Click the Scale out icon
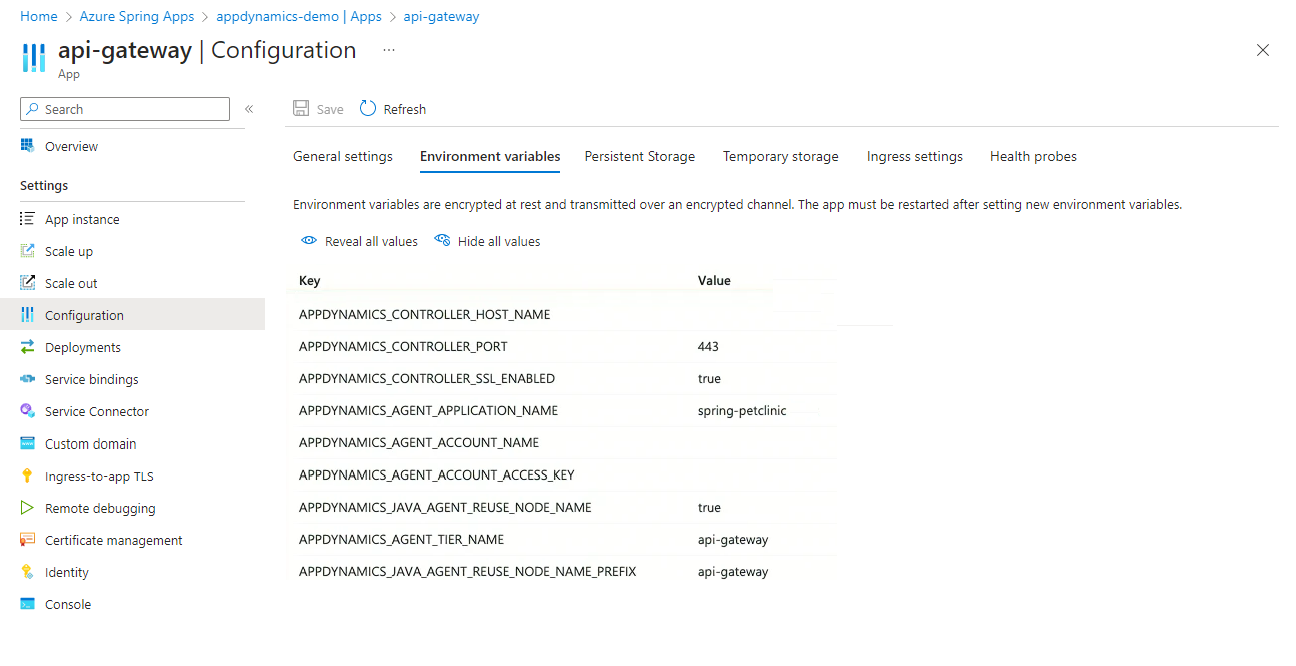 coord(28,283)
